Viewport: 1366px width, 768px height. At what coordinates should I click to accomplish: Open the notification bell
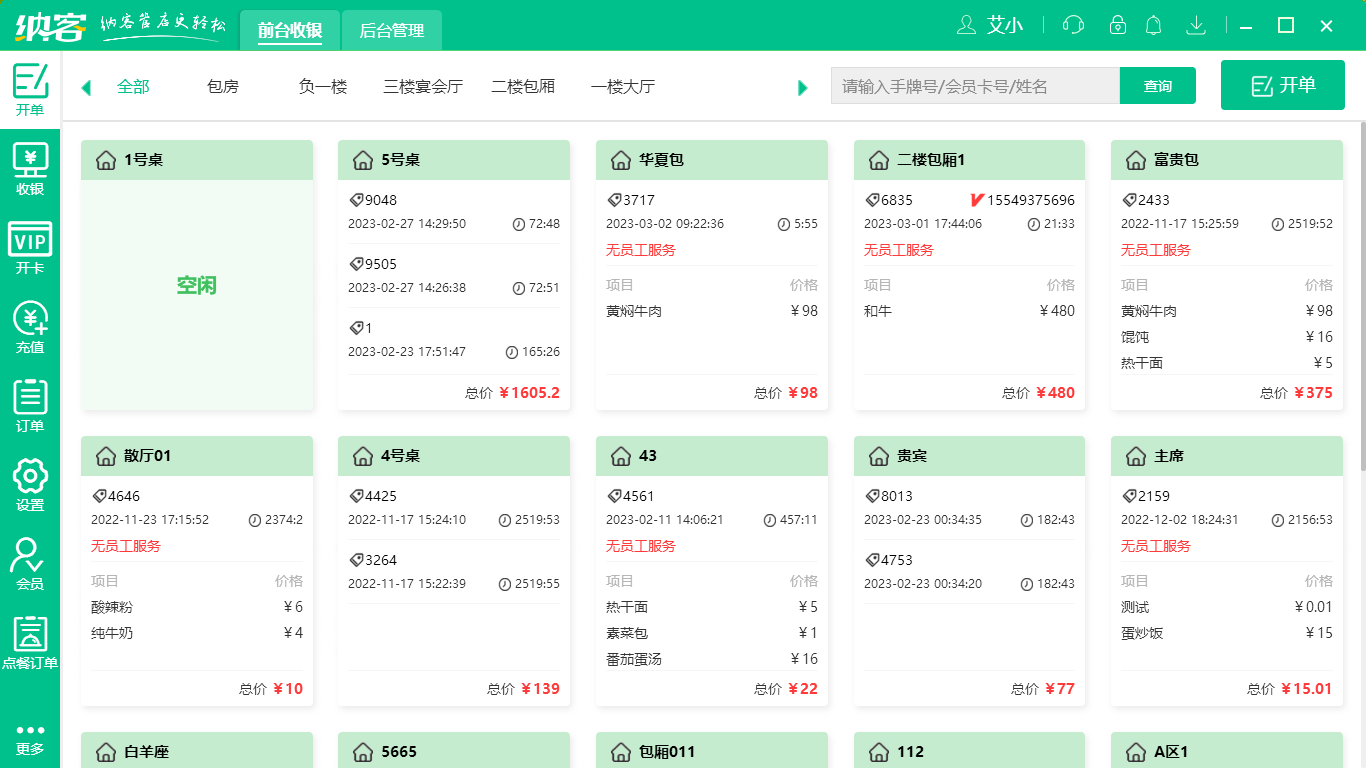pos(1153,25)
